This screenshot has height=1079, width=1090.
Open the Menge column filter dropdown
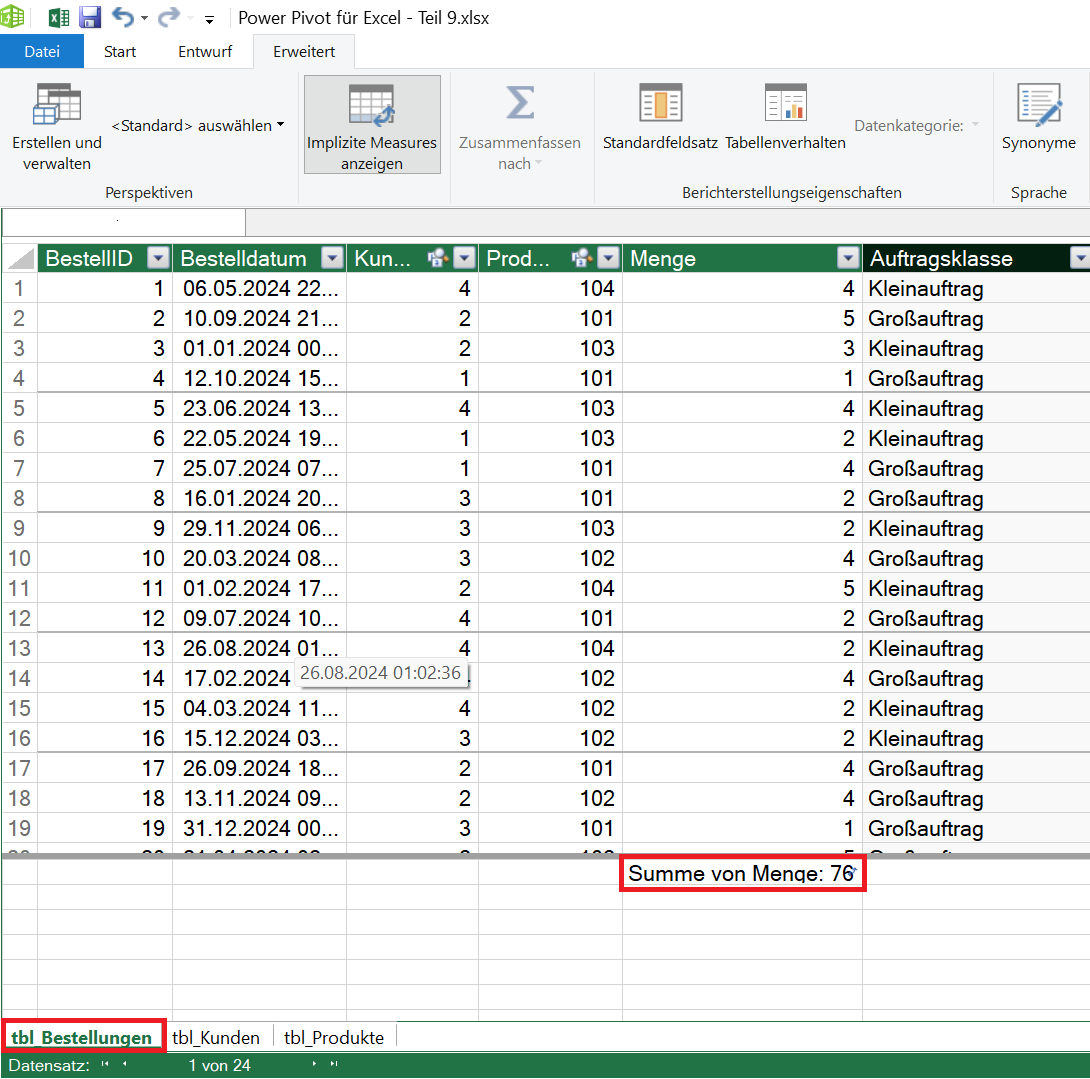(x=848, y=259)
